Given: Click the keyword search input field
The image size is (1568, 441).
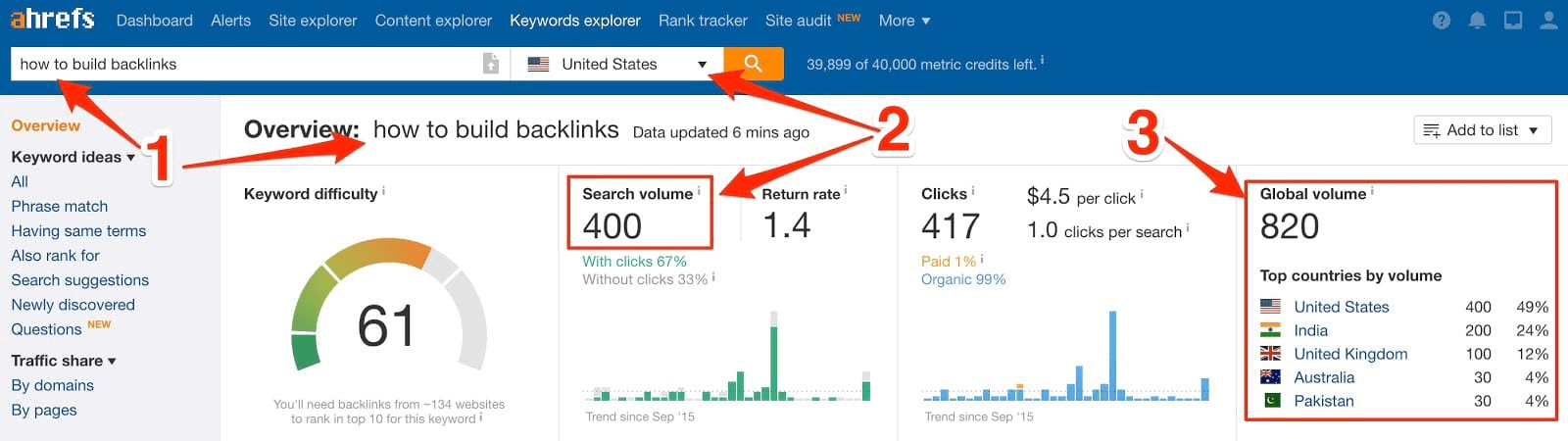Looking at the screenshot, I should [245, 64].
